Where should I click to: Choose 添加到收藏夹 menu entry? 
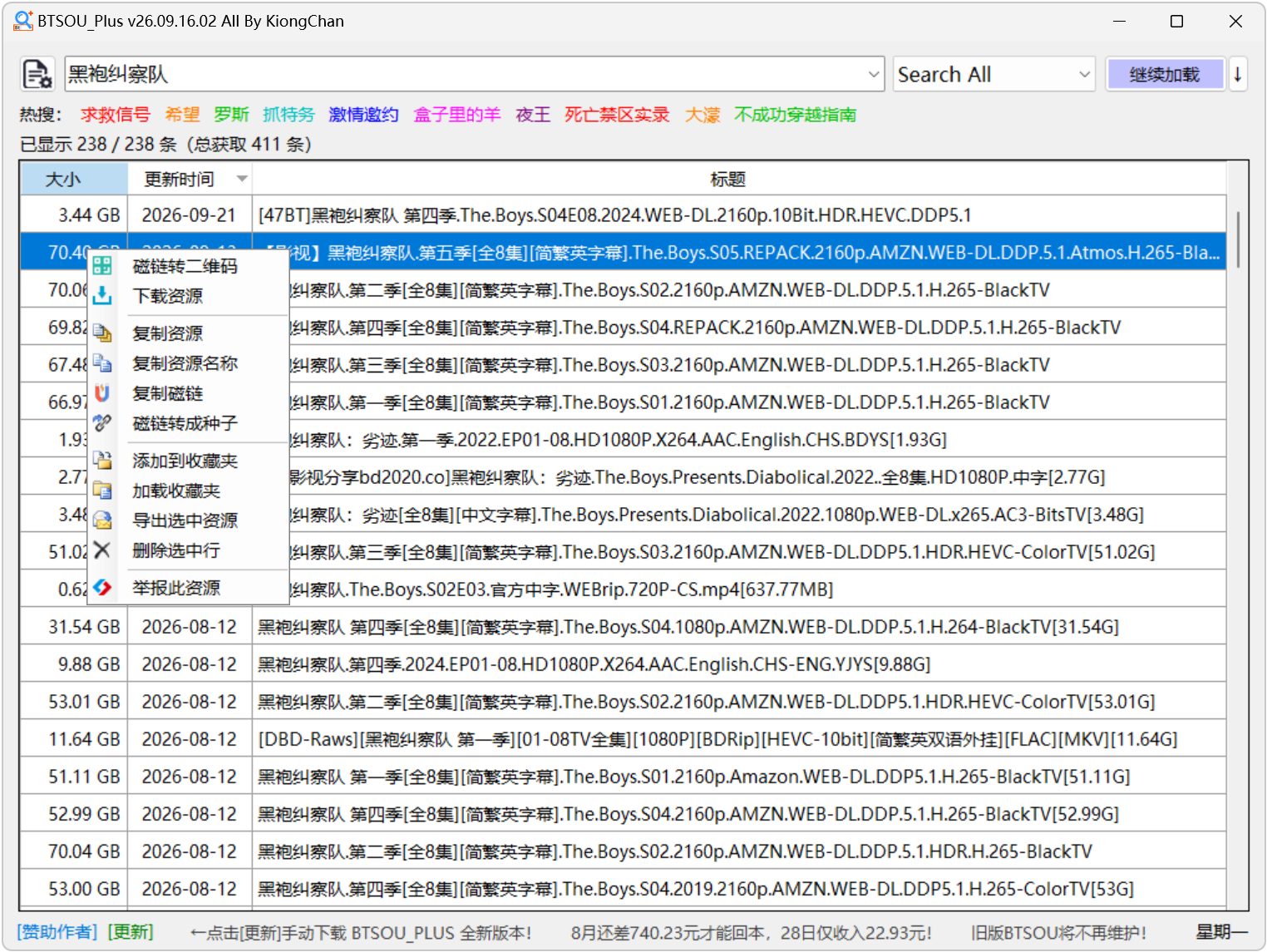pos(188,461)
